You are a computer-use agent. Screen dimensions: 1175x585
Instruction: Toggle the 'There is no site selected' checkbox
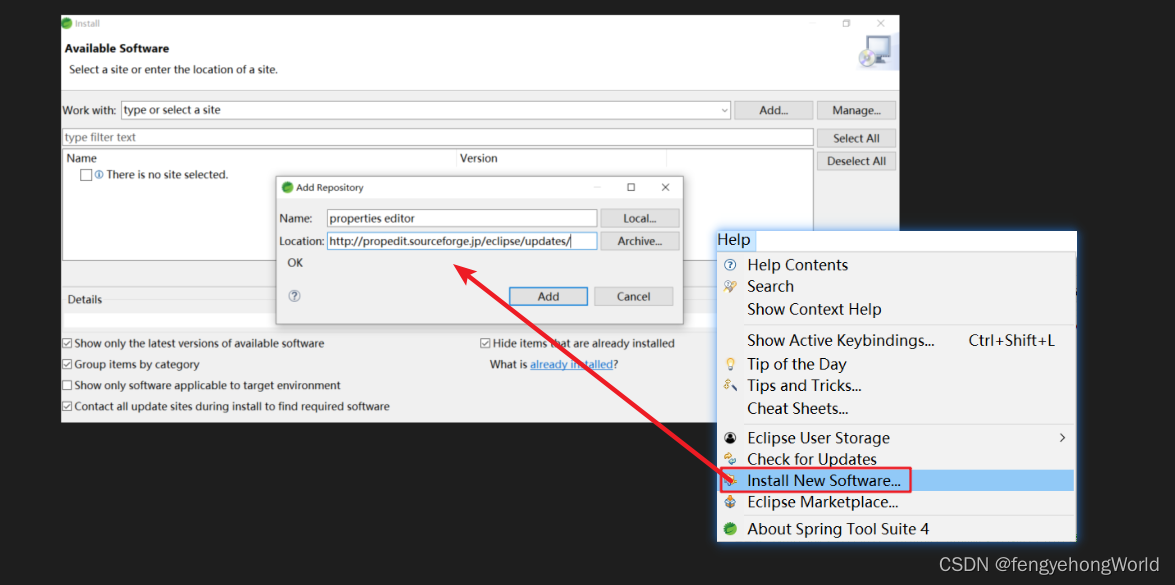86,175
